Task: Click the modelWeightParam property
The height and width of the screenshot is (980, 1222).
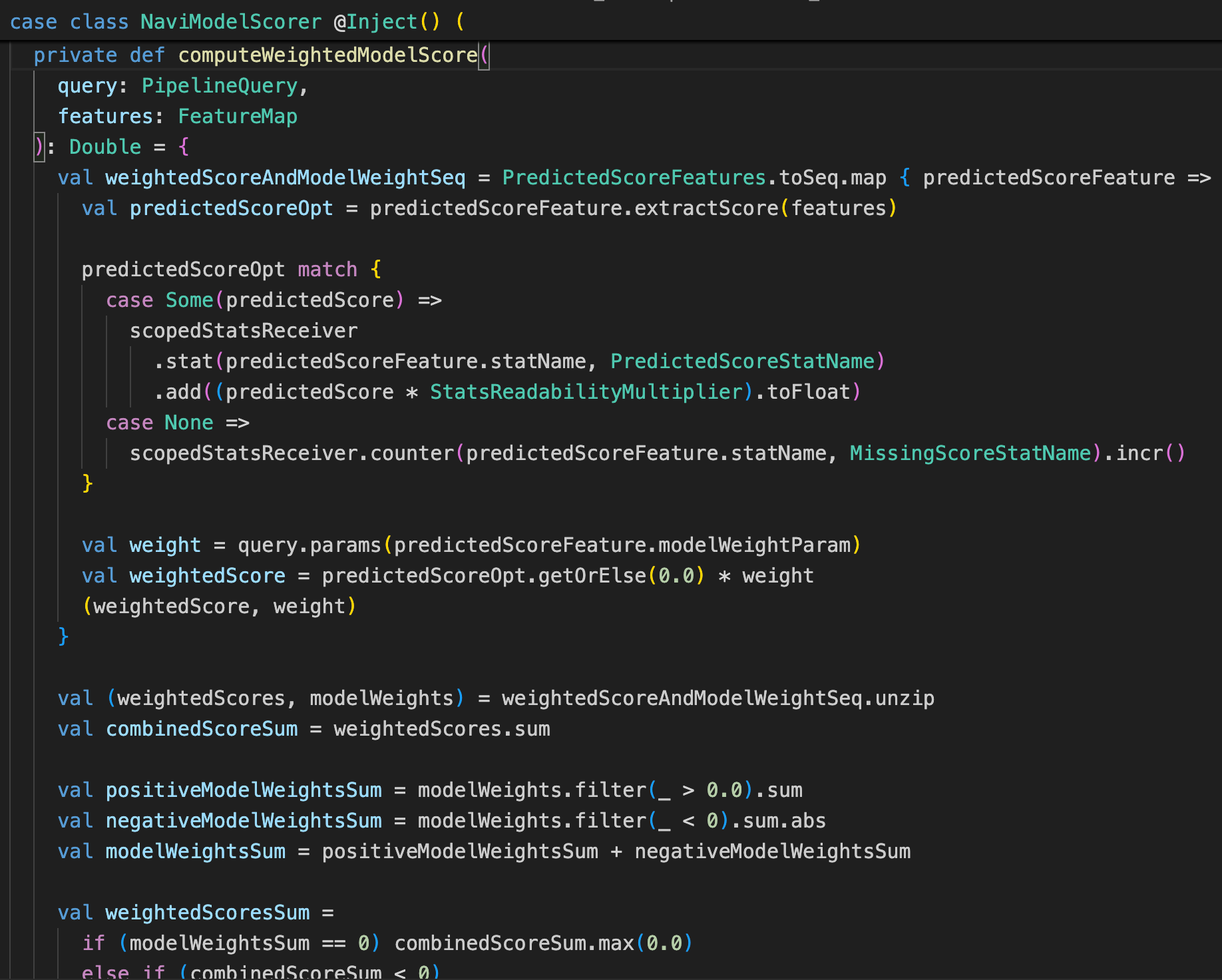Action: [x=755, y=545]
